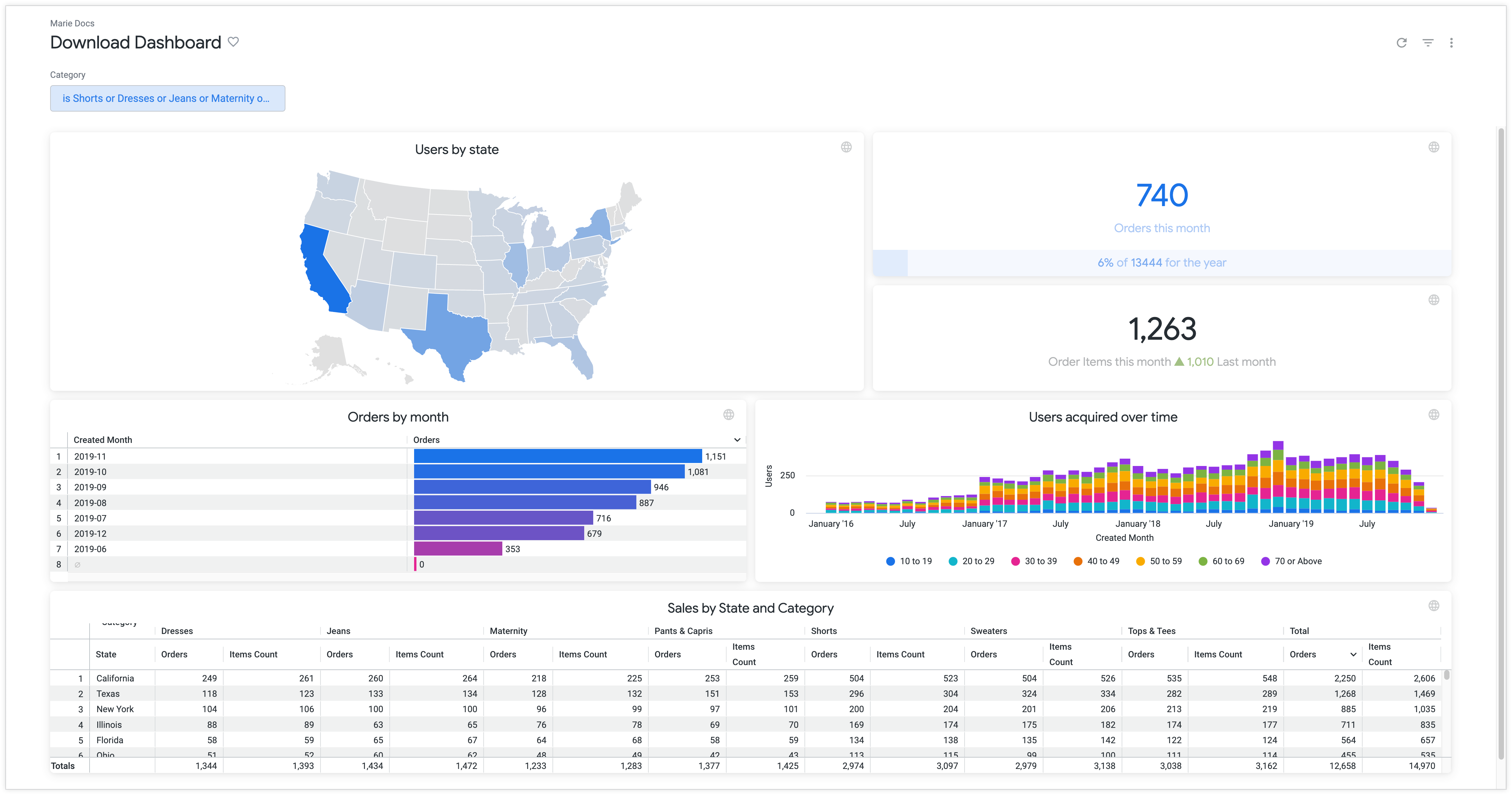Favorite the dashboard with heart icon

coord(233,42)
